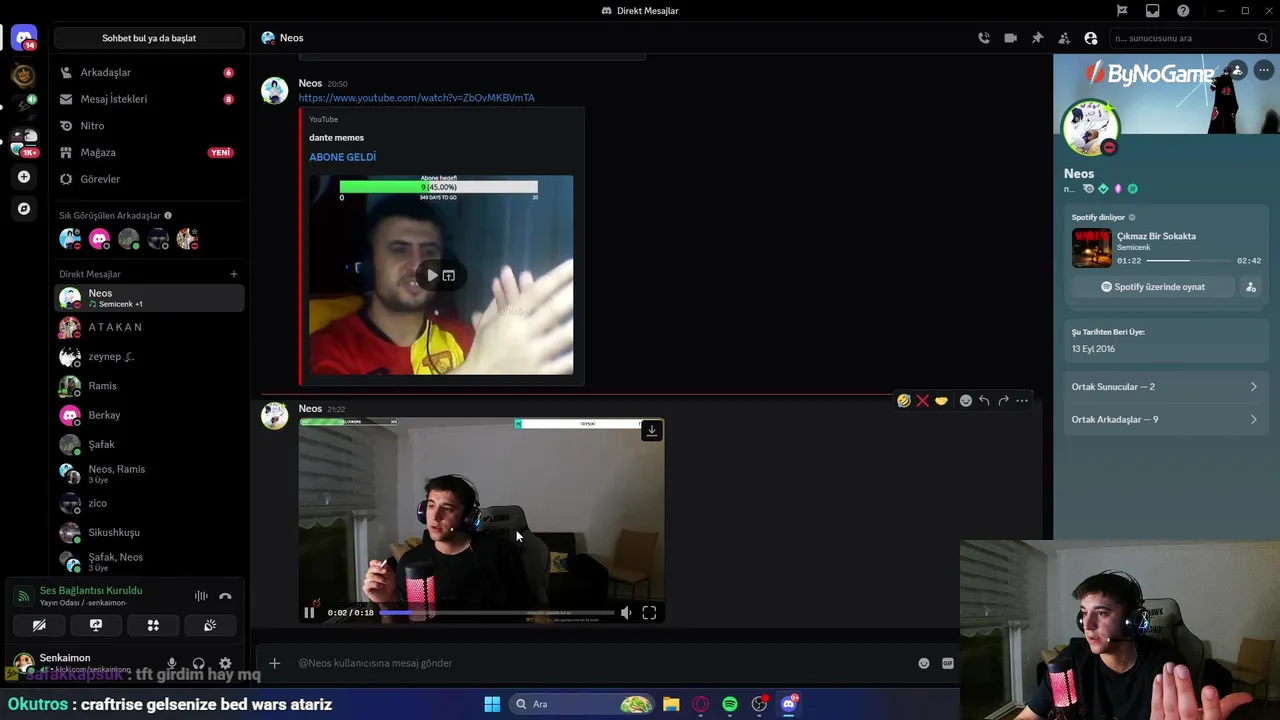Open the add reaction emoji picker
The image size is (1280, 720).
(966, 400)
